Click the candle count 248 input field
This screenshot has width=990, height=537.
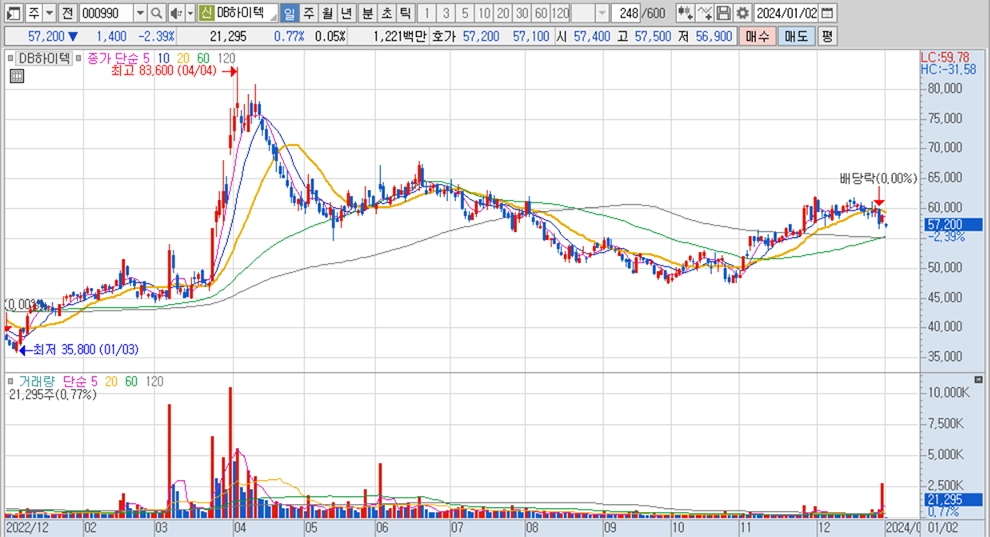[626, 13]
